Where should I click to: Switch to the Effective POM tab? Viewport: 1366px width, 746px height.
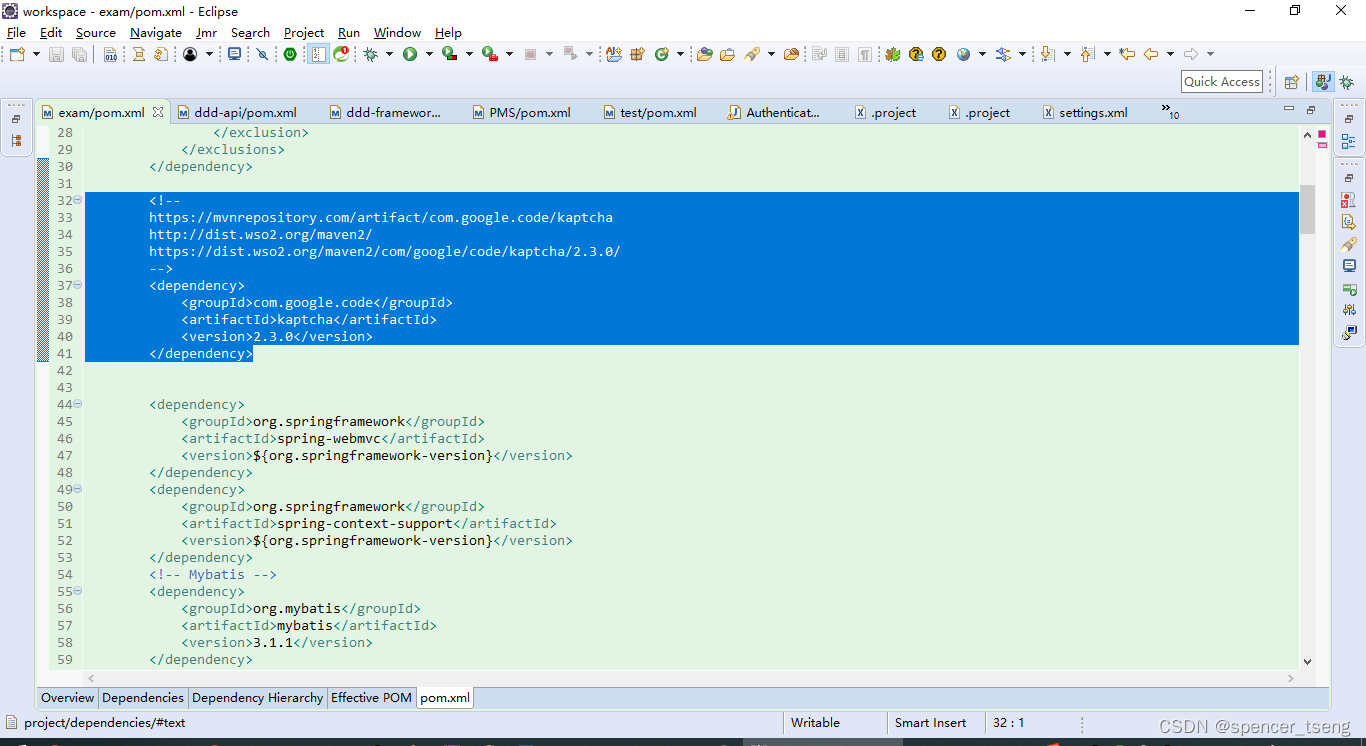coord(371,698)
